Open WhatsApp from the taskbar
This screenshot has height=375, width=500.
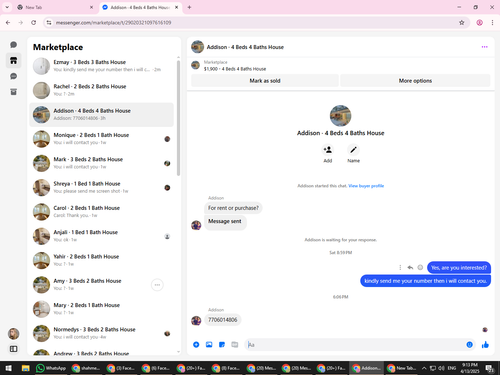pyautogui.click(x=51, y=368)
